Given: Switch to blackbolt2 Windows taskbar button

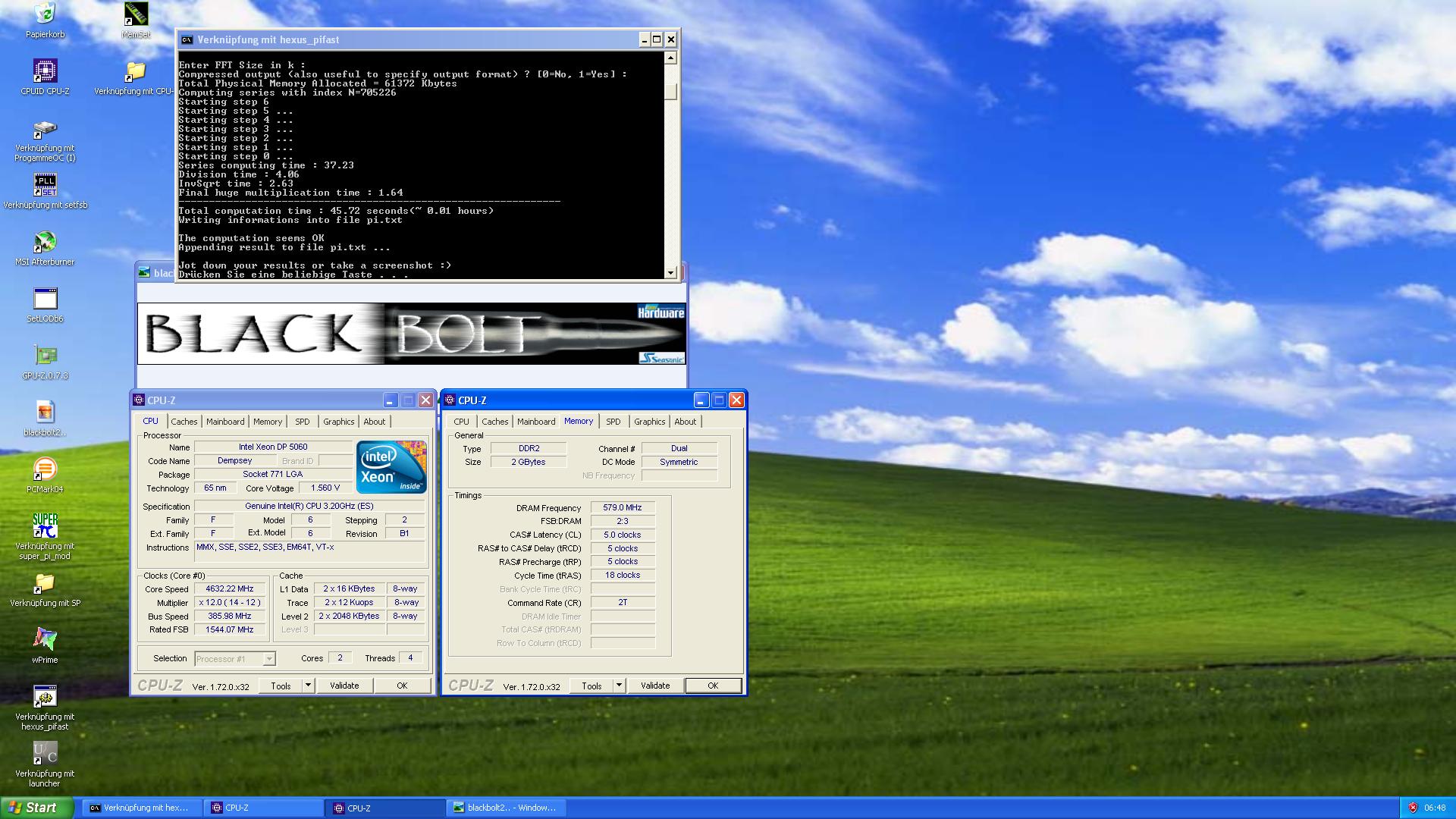Looking at the screenshot, I should pos(507,808).
